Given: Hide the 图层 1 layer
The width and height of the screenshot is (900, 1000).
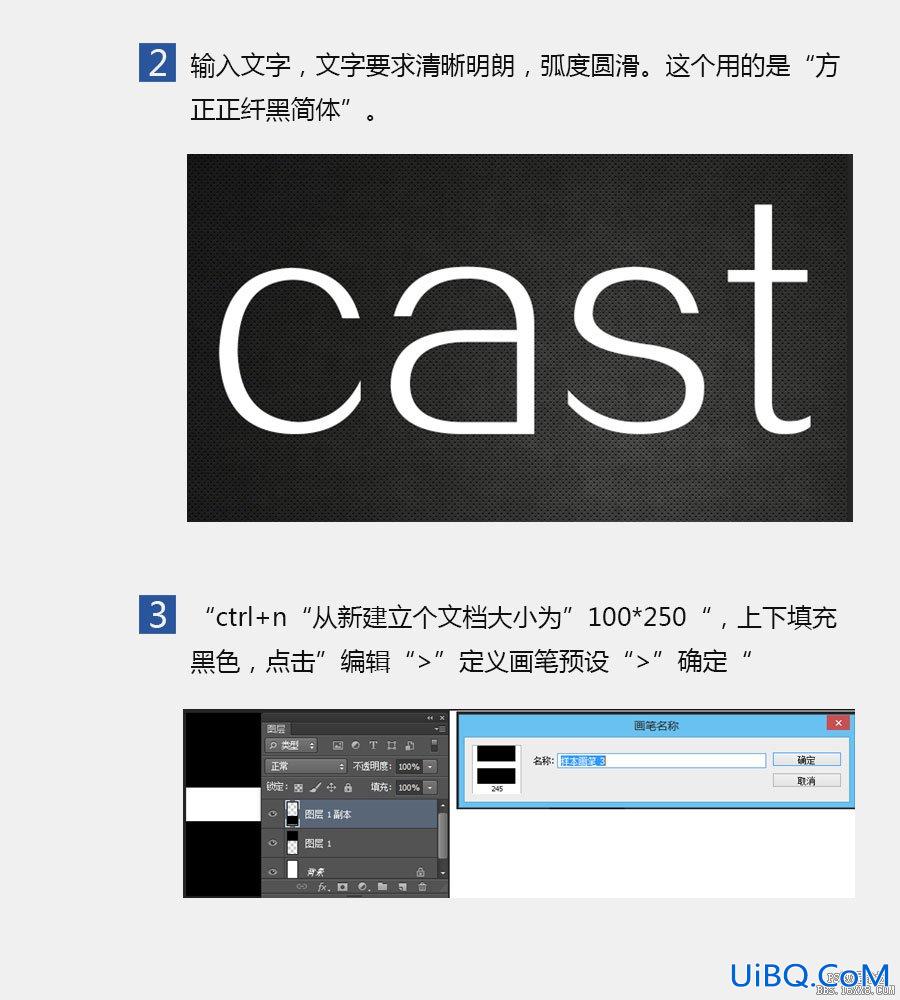Looking at the screenshot, I should tap(273, 842).
